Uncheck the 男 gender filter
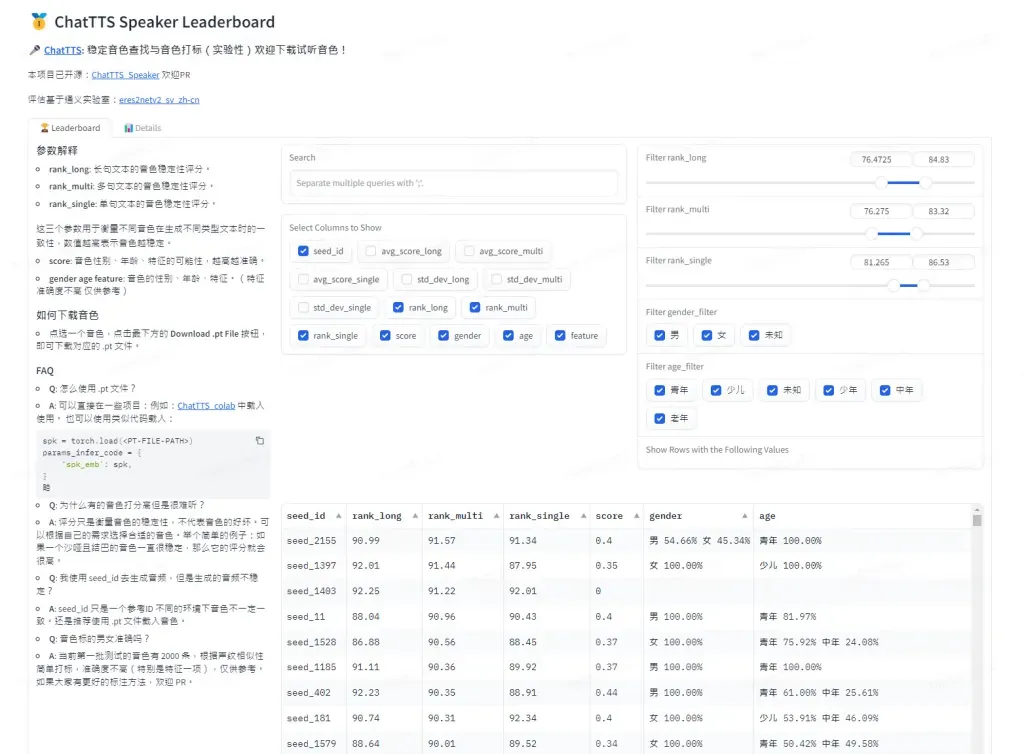 click(660, 335)
